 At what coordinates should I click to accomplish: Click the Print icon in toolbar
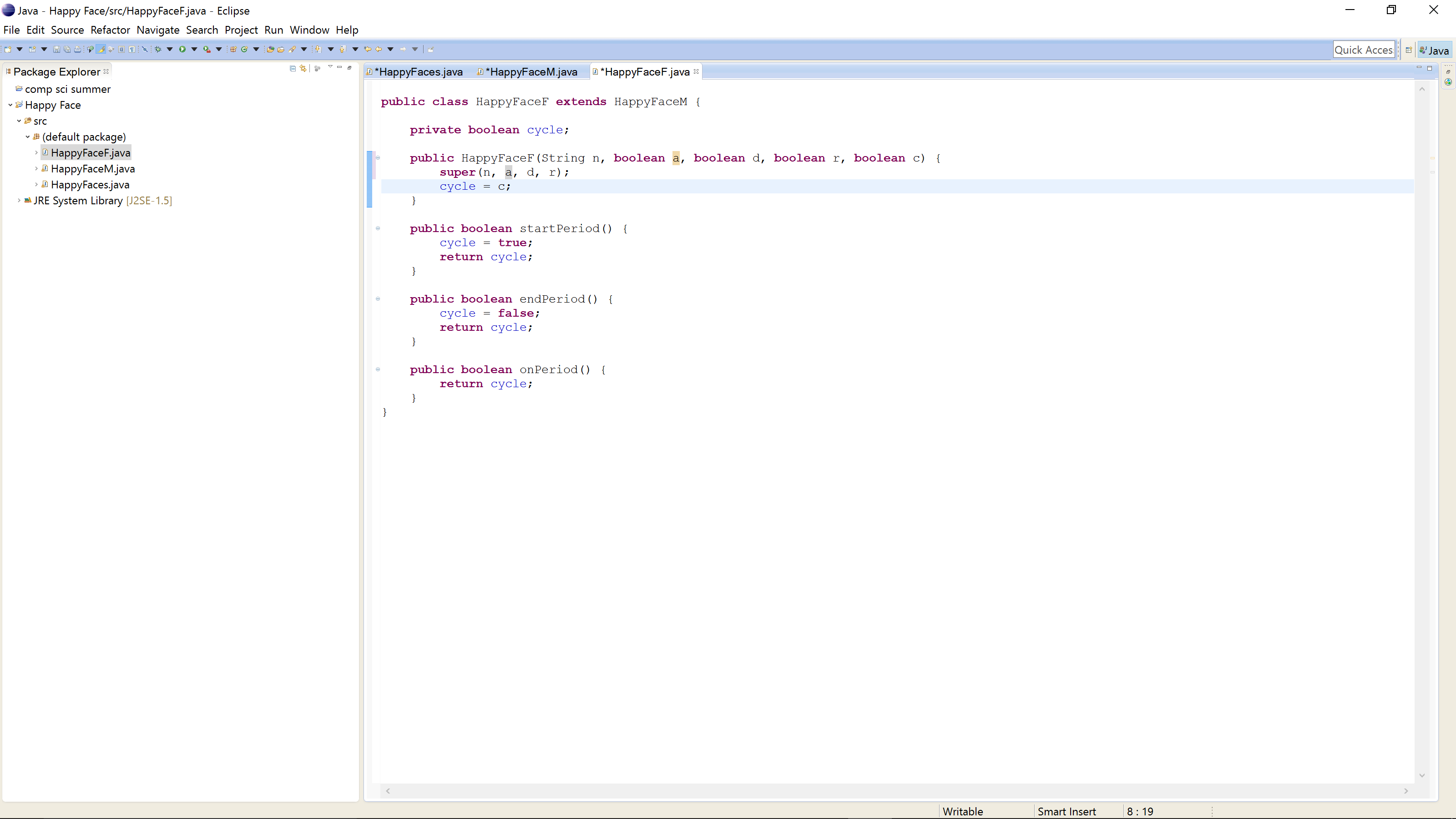tap(77, 50)
